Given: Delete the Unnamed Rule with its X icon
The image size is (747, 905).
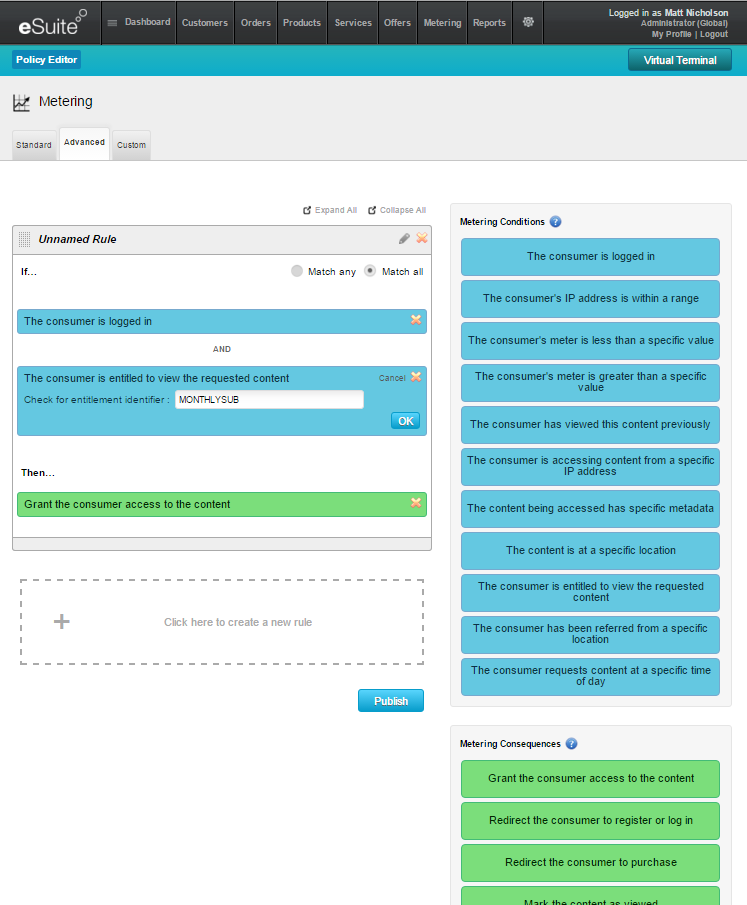Looking at the screenshot, I should [x=422, y=239].
